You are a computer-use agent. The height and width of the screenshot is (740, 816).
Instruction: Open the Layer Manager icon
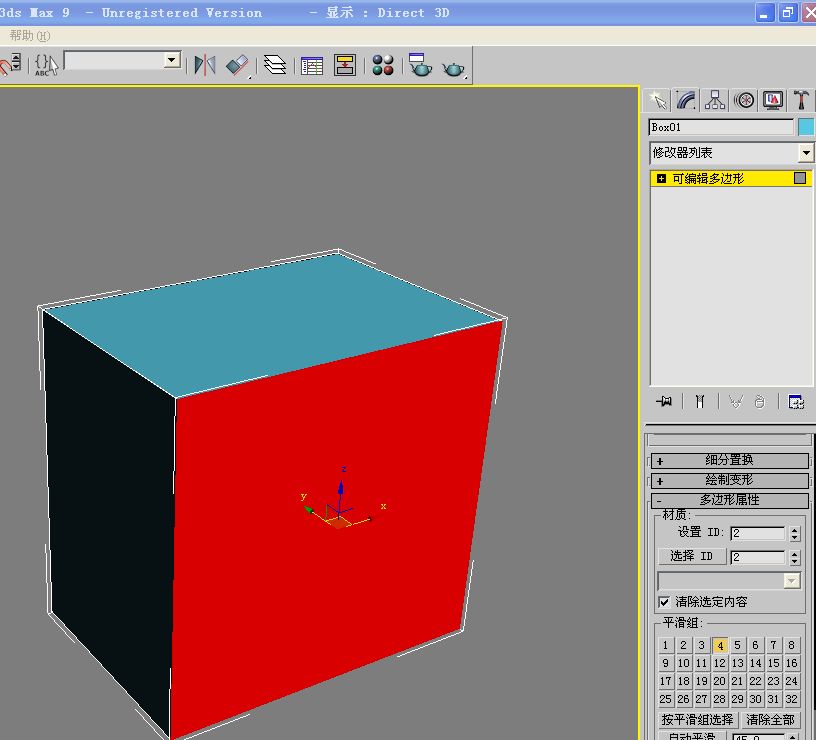pos(275,64)
